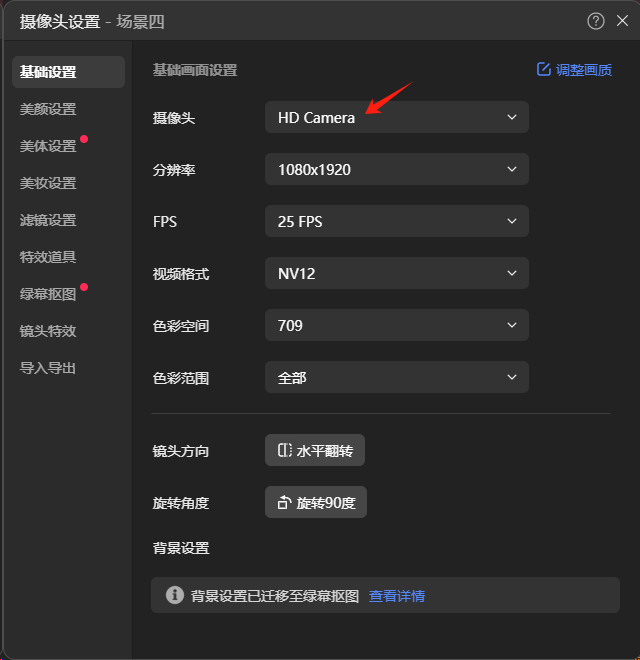The width and height of the screenshot is (640, 660).
Task: Click the FPS field label
Action: [165, 222]
